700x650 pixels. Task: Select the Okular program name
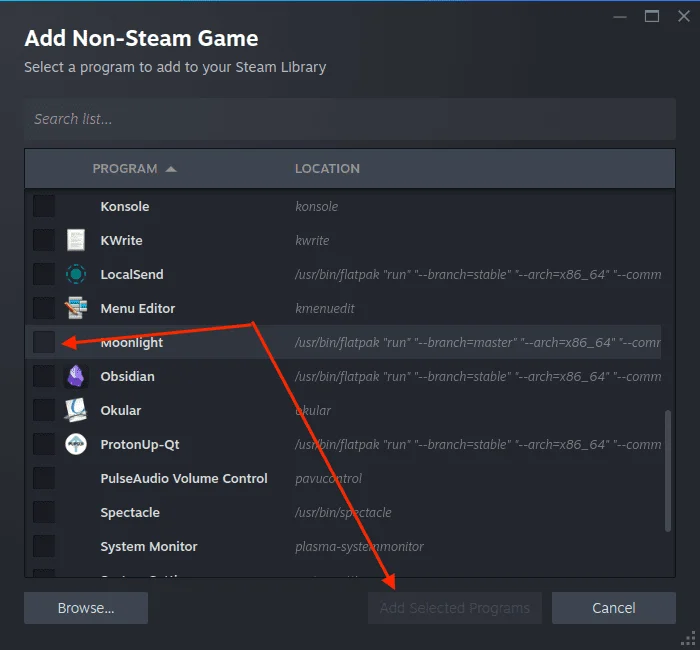pyautogui.click(x=121, y=411)
